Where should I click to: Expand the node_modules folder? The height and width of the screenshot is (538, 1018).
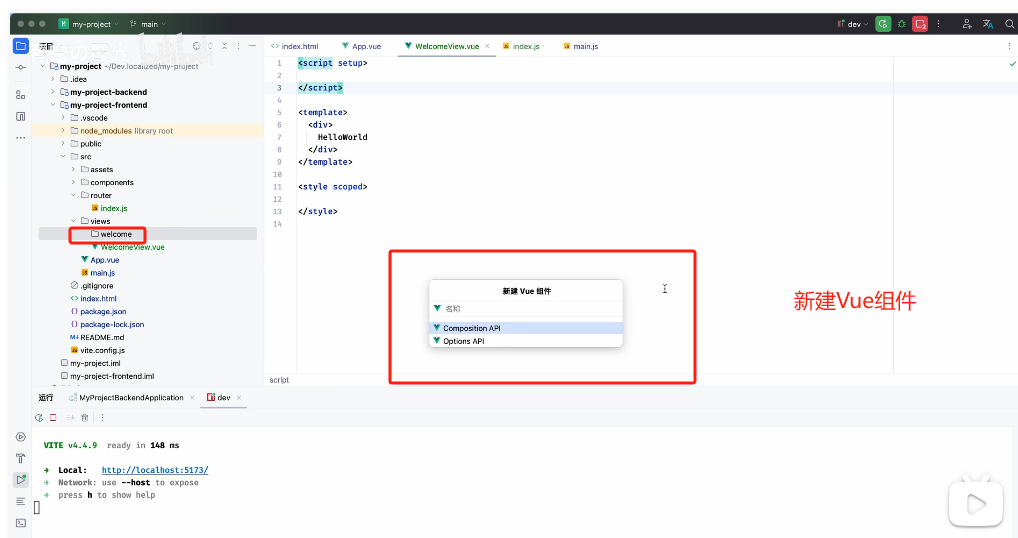tap(63, 130)
